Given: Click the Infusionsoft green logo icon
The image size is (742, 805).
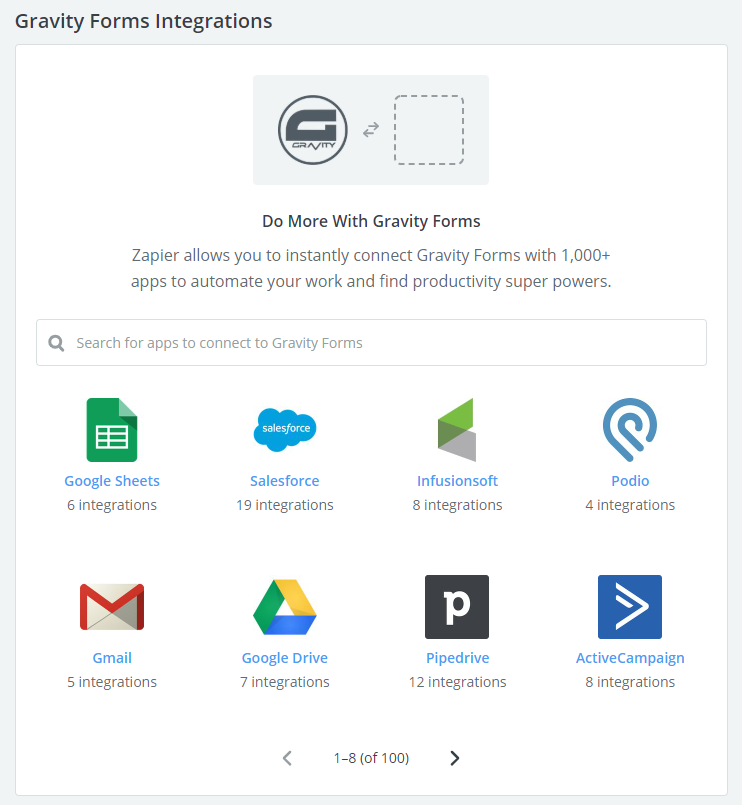Looking at the screenshot, I should [x=457, y=430].
